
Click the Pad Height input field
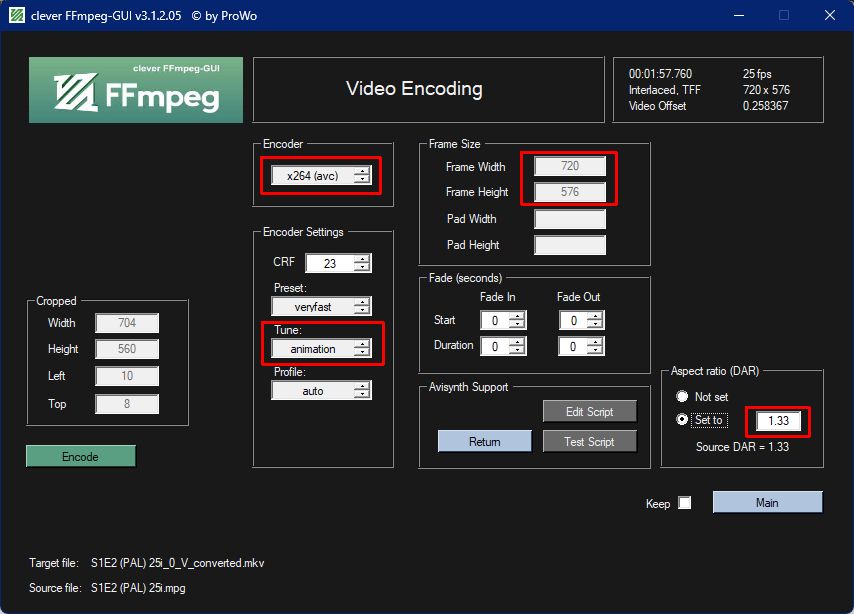point(570,245)
